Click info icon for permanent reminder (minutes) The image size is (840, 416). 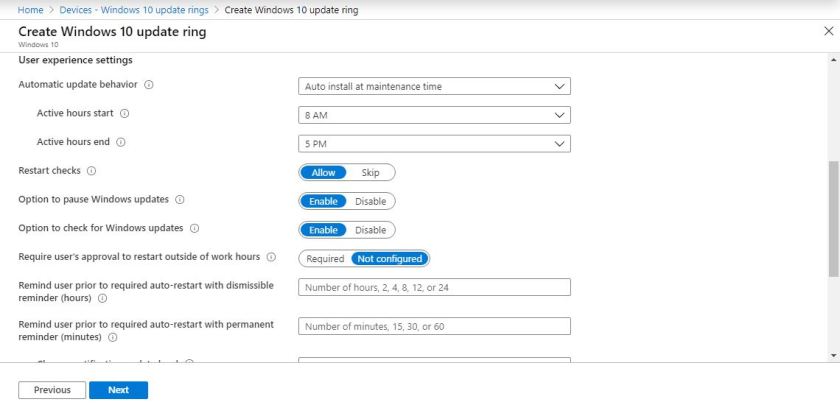pyautogui.click(x=112, y=337)
